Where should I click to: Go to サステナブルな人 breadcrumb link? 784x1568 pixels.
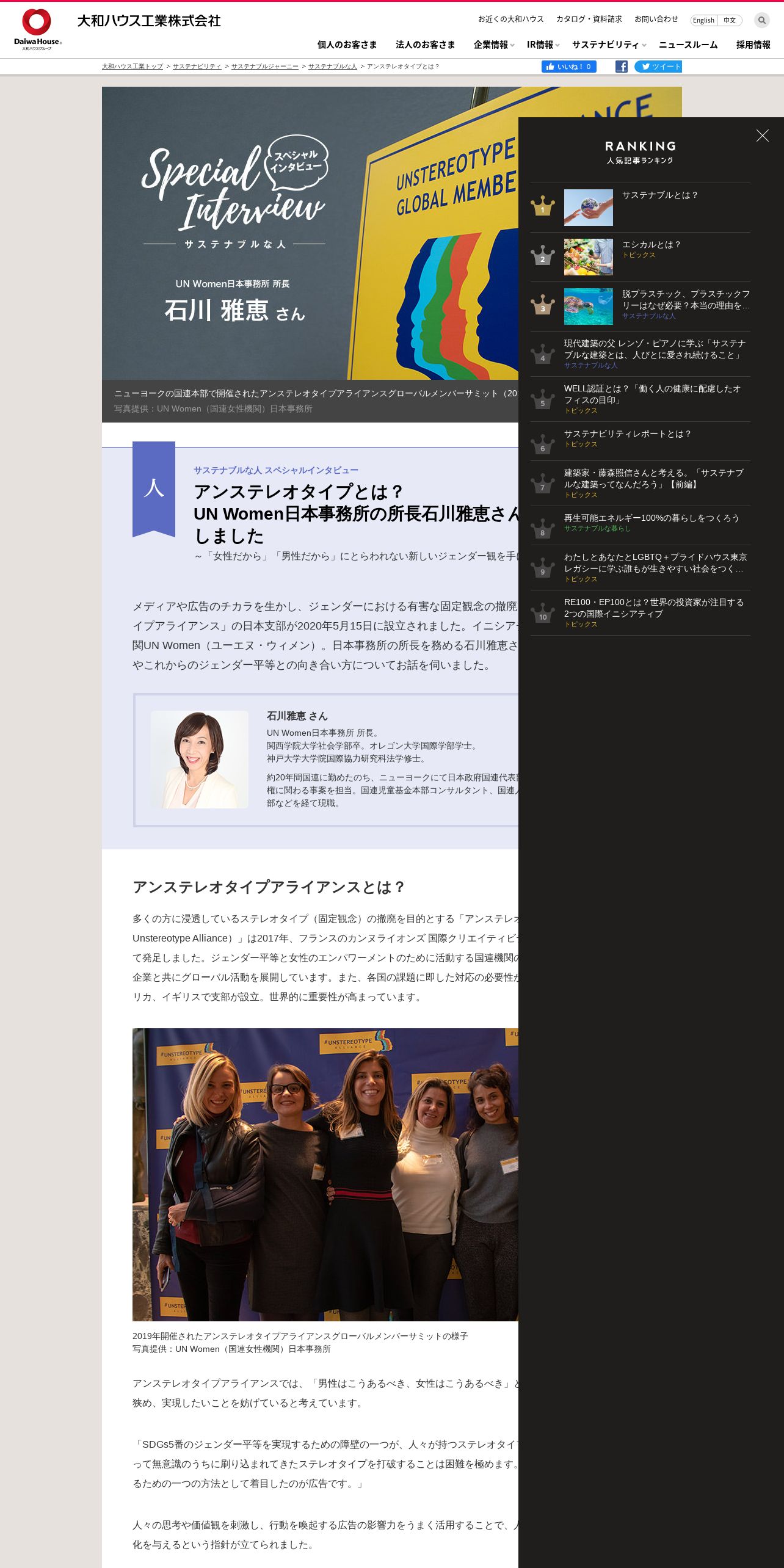point(332,67)
